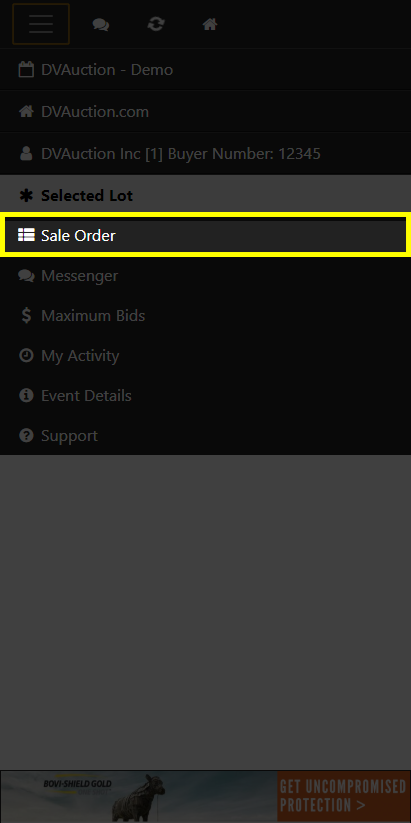
Task: Open the Messenger menu item
Action: (205, 276)
